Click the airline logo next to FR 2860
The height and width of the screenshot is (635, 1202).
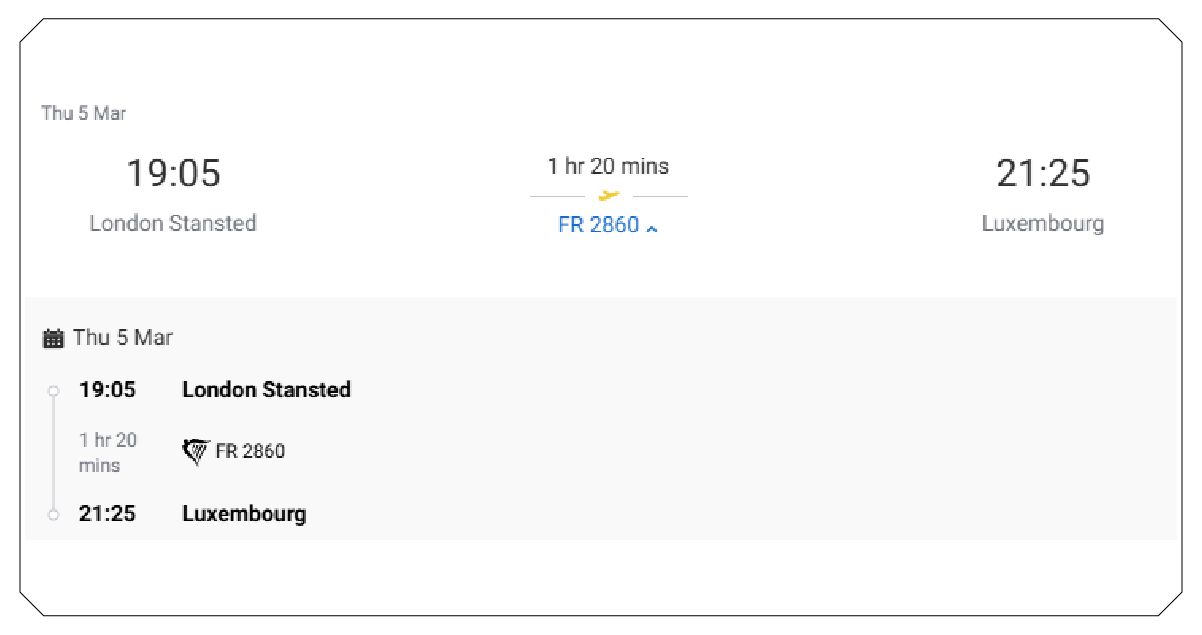coord(196,450)
